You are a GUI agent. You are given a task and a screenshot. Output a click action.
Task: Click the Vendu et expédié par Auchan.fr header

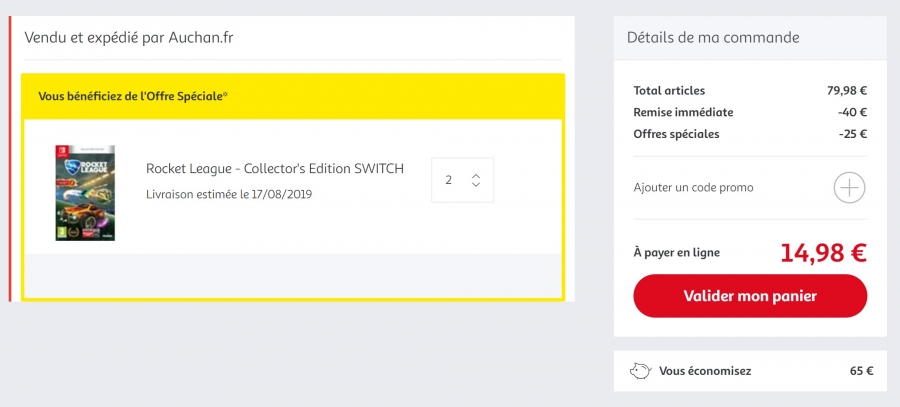click(129, 38)
